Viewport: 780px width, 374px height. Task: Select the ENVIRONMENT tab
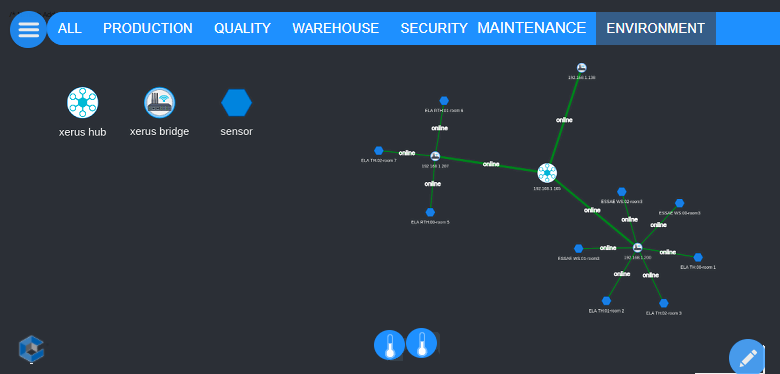656,28
